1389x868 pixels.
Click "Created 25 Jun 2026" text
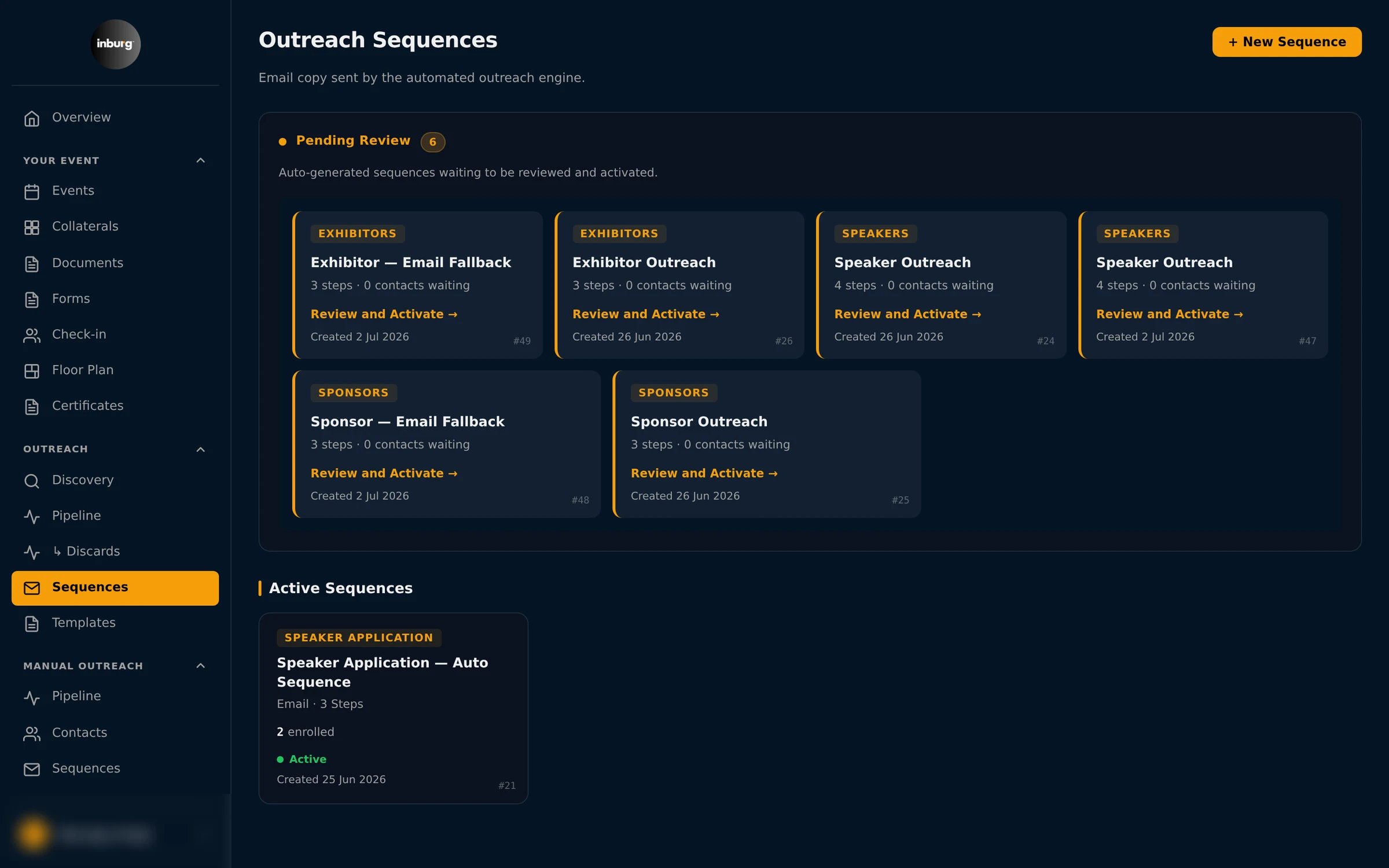(331, 779)
